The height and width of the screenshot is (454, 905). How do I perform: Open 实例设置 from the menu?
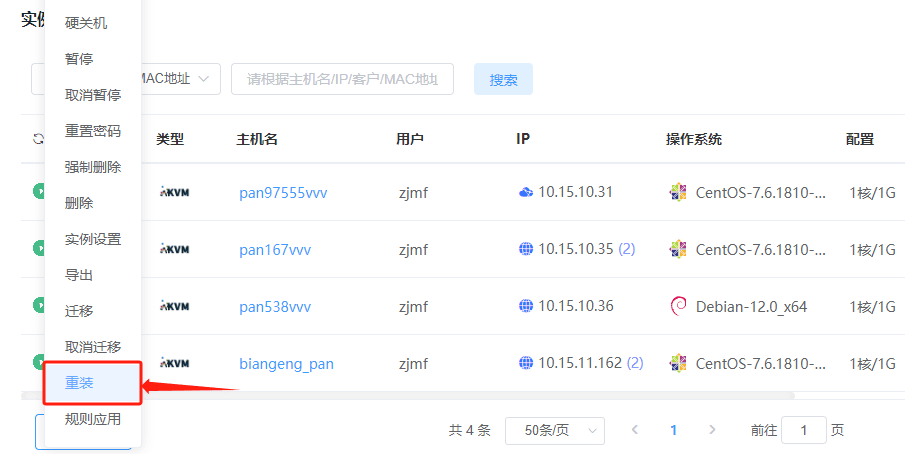tap(93, 239)
